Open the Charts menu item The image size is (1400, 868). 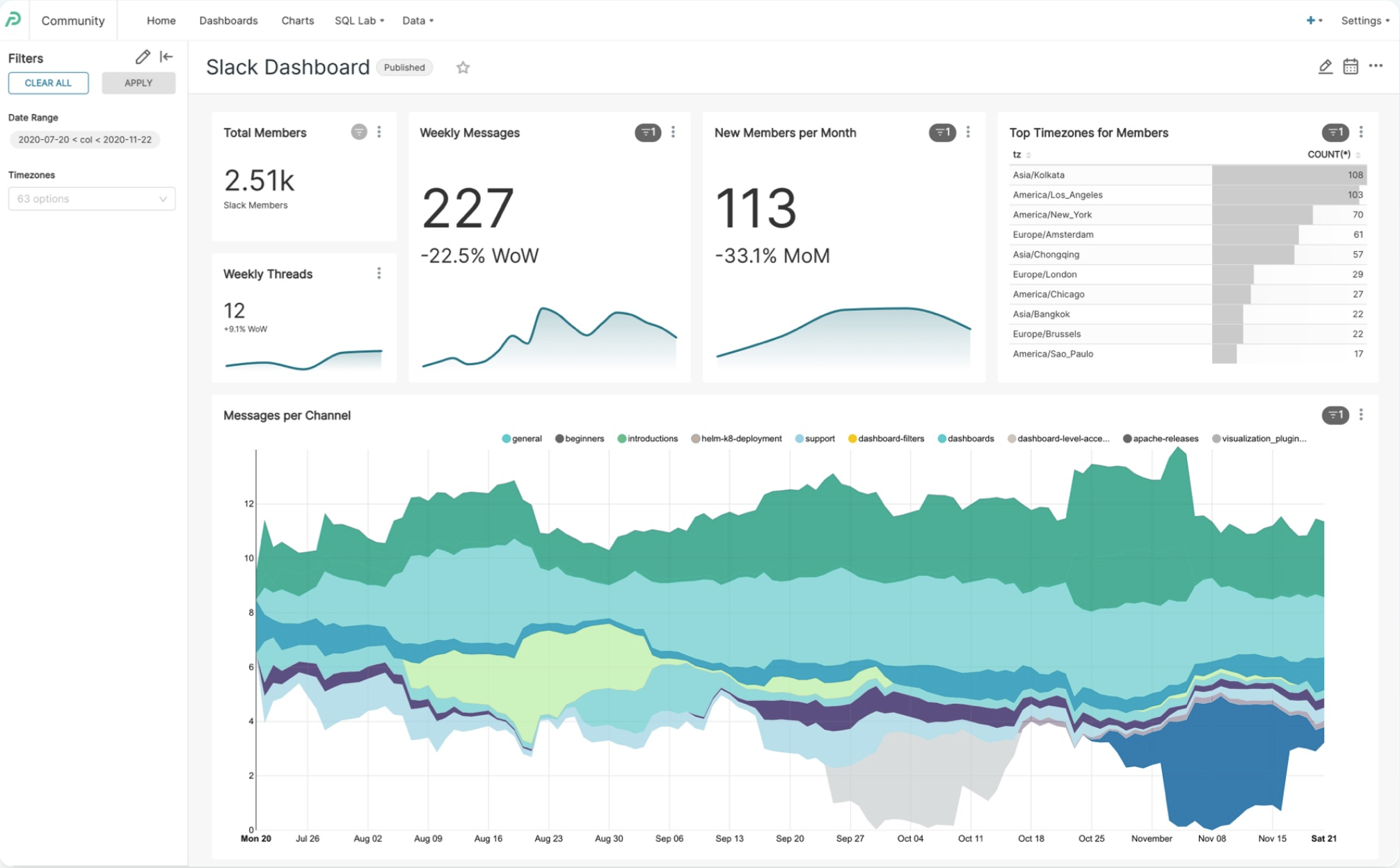[x=297, y=21]
